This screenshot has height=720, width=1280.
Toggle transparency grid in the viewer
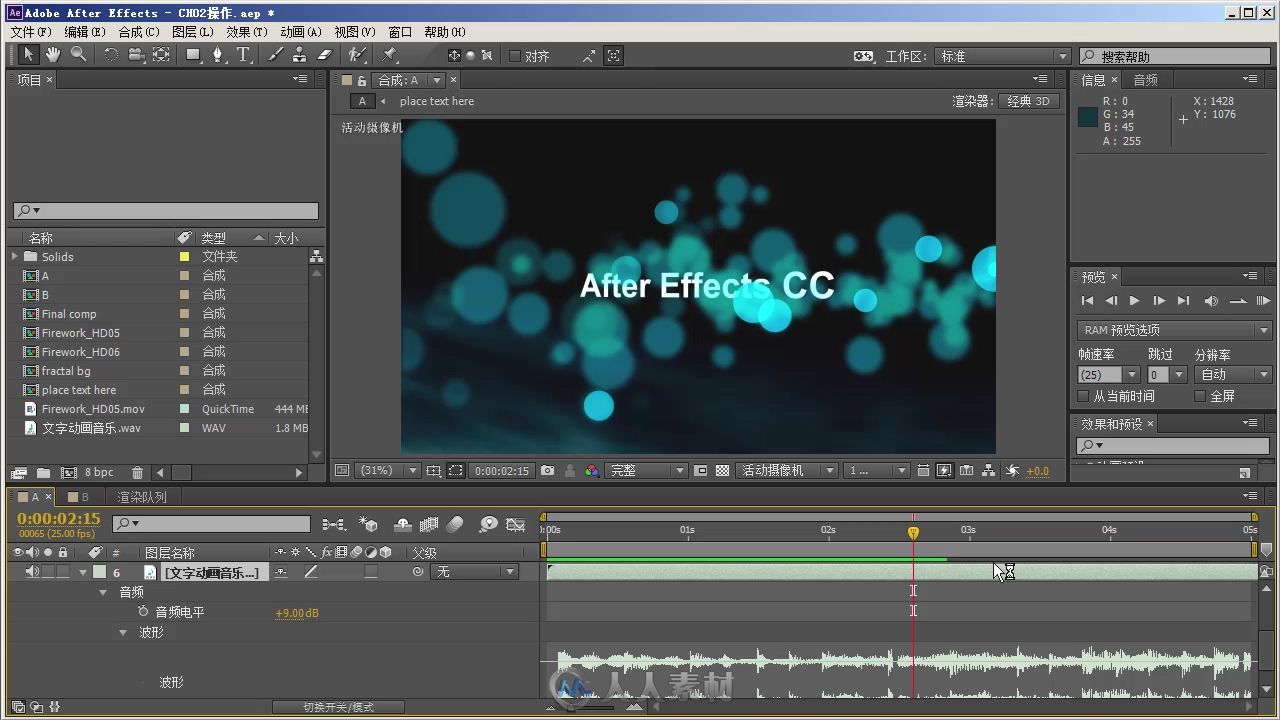coord(722,470)
